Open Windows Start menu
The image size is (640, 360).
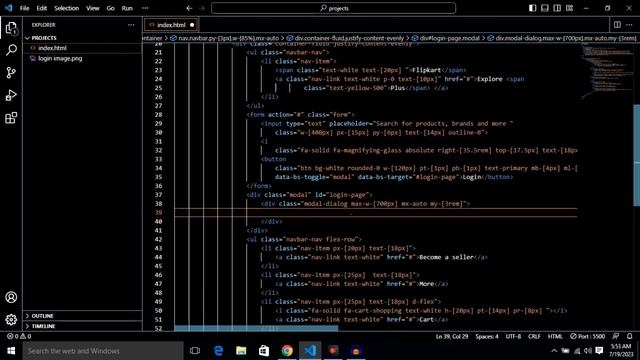[11, 351]
